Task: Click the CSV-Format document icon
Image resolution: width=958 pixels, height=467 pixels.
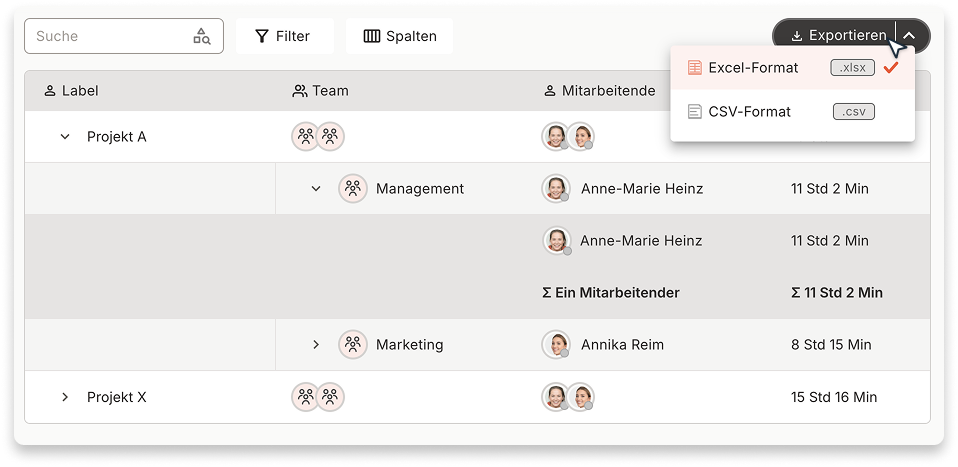Action: click(695, 112)
